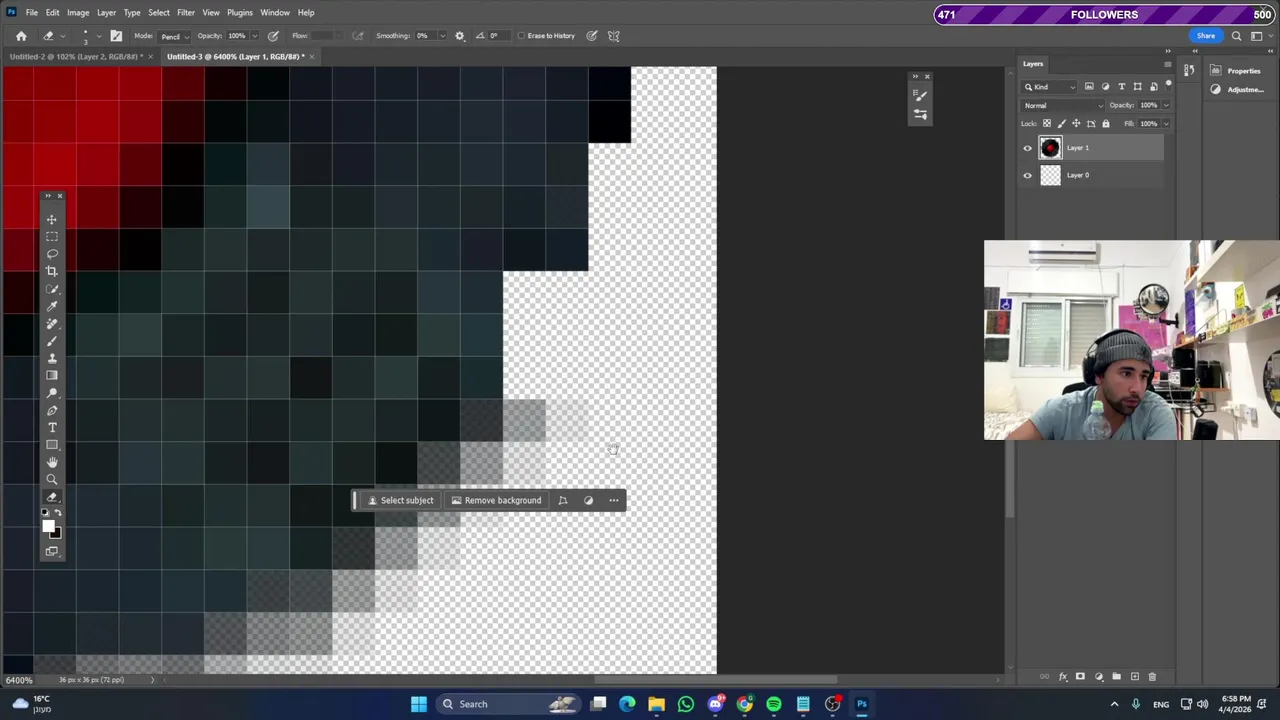
Task: Select the Lasso tool
Action: (52, 254)
